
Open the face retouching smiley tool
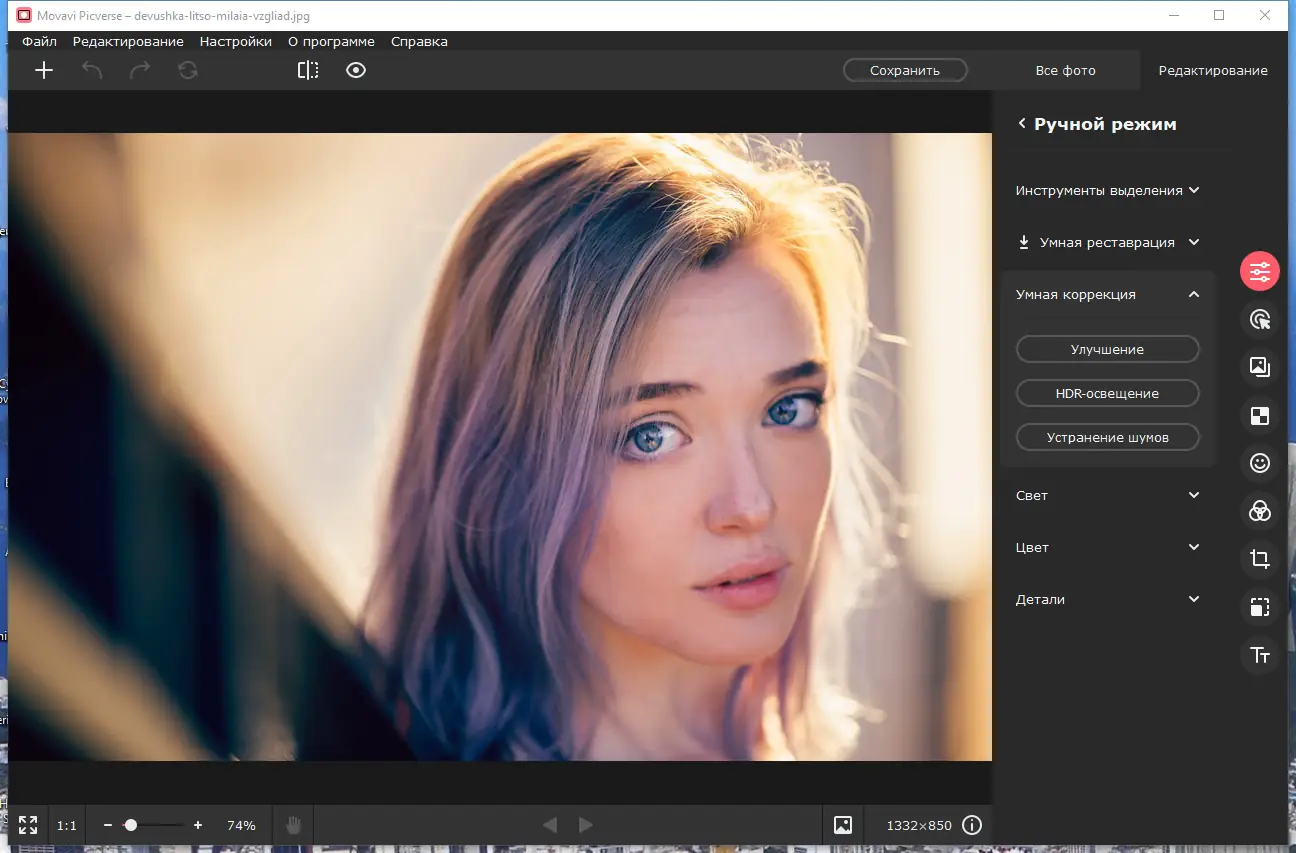point(1260,463)
